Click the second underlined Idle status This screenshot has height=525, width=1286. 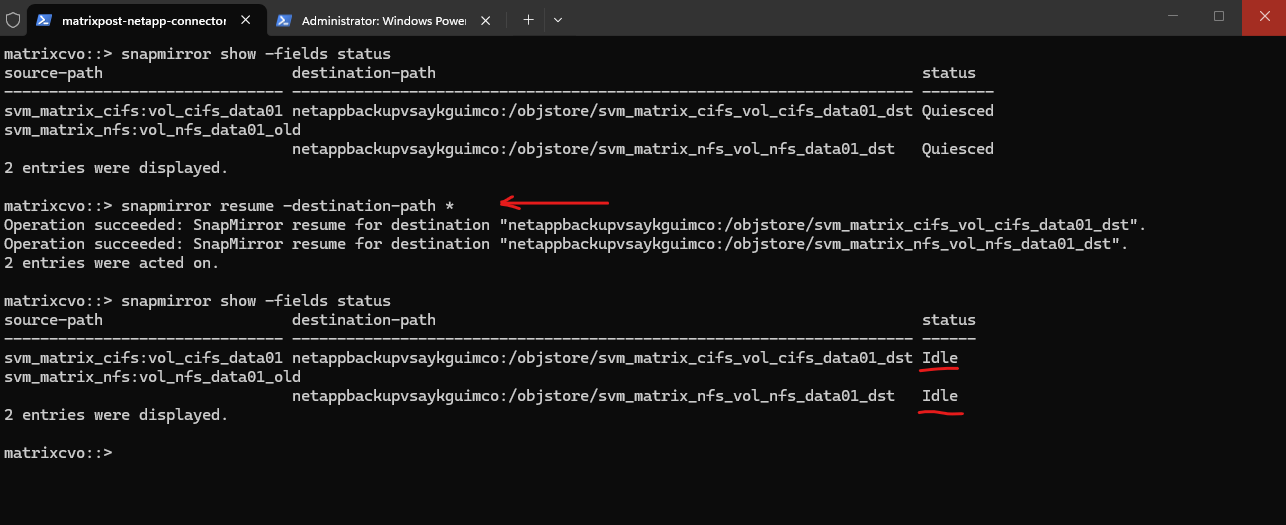click(940, 396)
